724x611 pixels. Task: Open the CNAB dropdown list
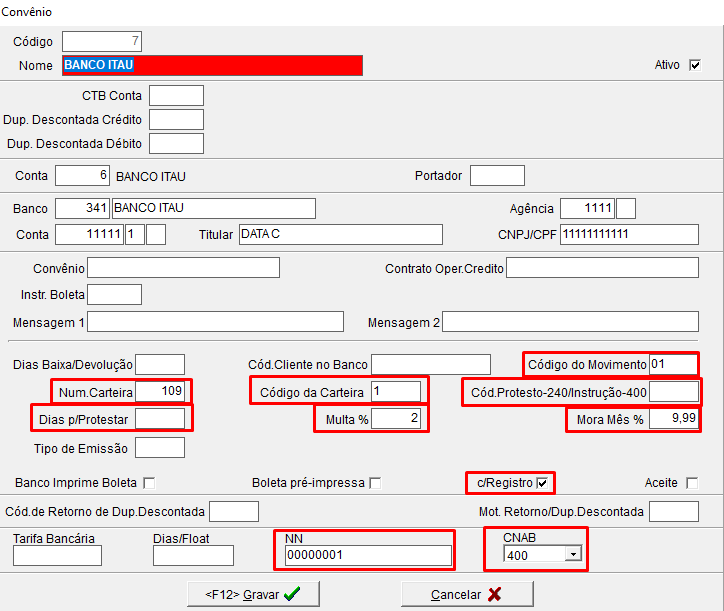click(x=573, y=554)
